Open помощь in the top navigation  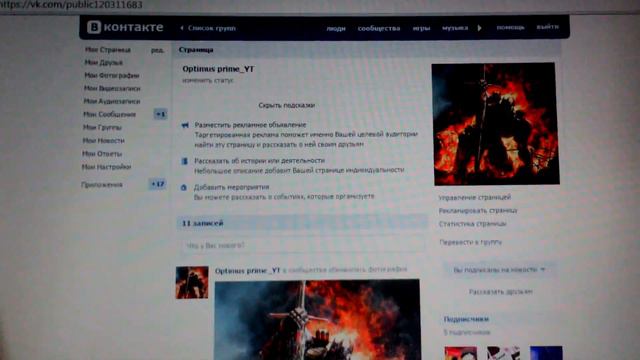pos(510,27)
